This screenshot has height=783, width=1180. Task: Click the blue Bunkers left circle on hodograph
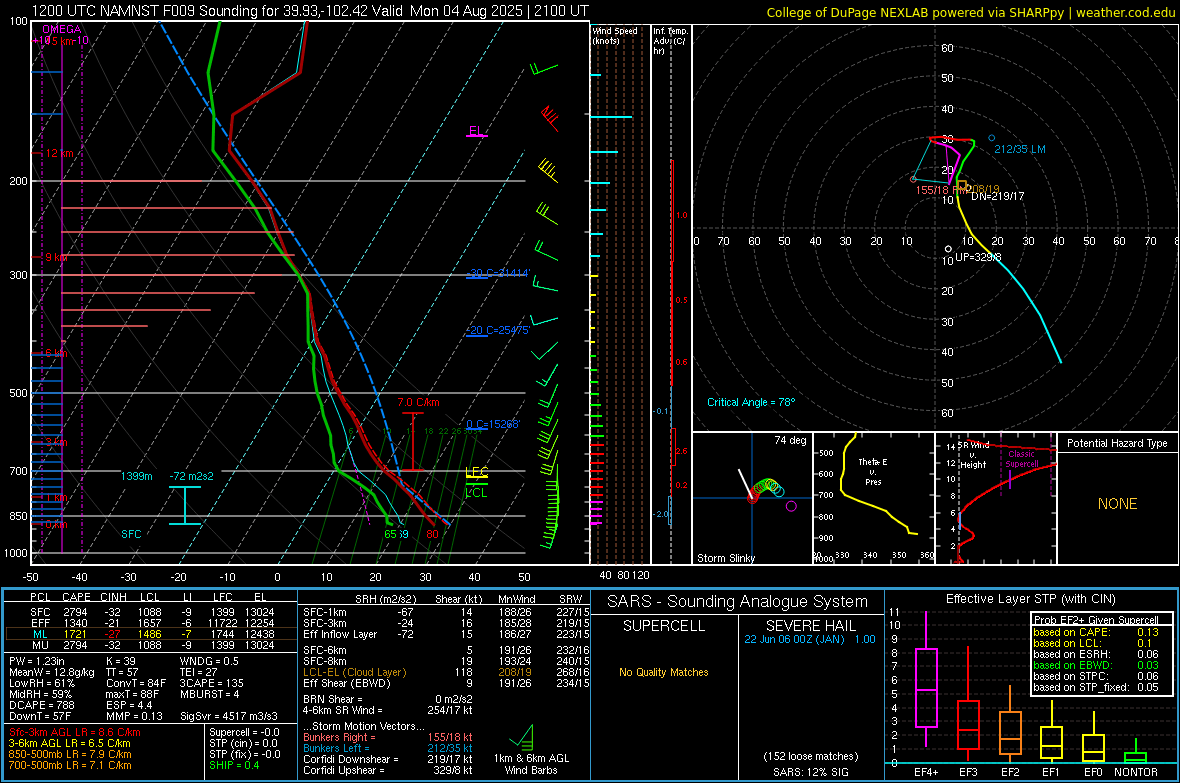(x=991, y=139)
